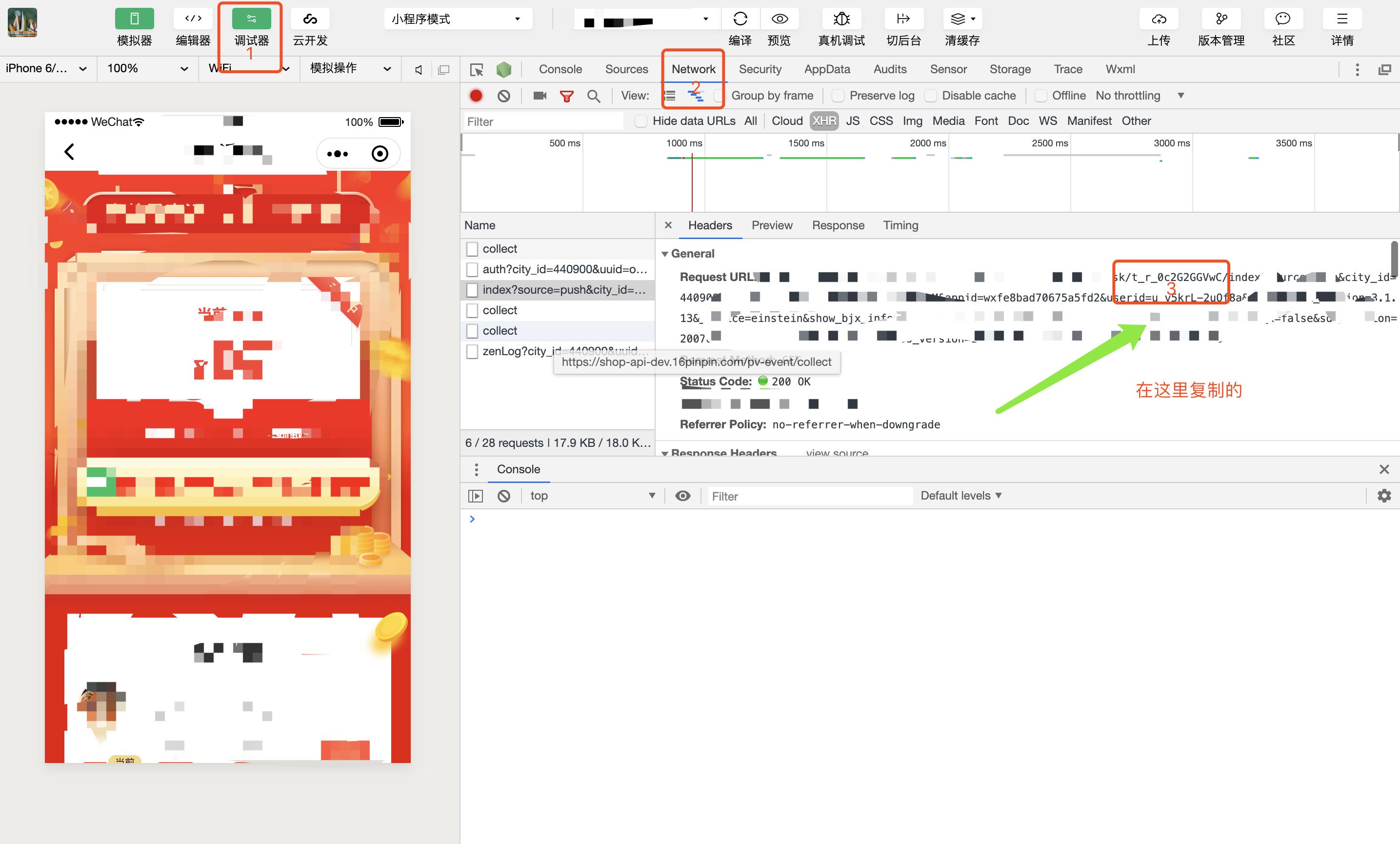Open the 小程序模式 mode dropdown
Viewport: 1400px width, 844px height.
click(x=458, y=19)
